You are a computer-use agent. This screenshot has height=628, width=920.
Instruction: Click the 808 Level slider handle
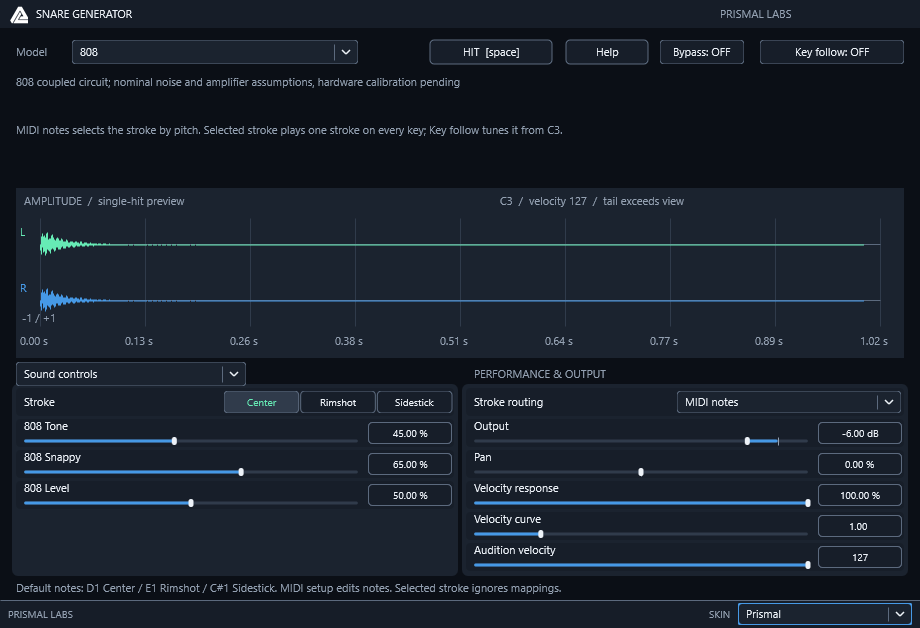tap(191, 503)
